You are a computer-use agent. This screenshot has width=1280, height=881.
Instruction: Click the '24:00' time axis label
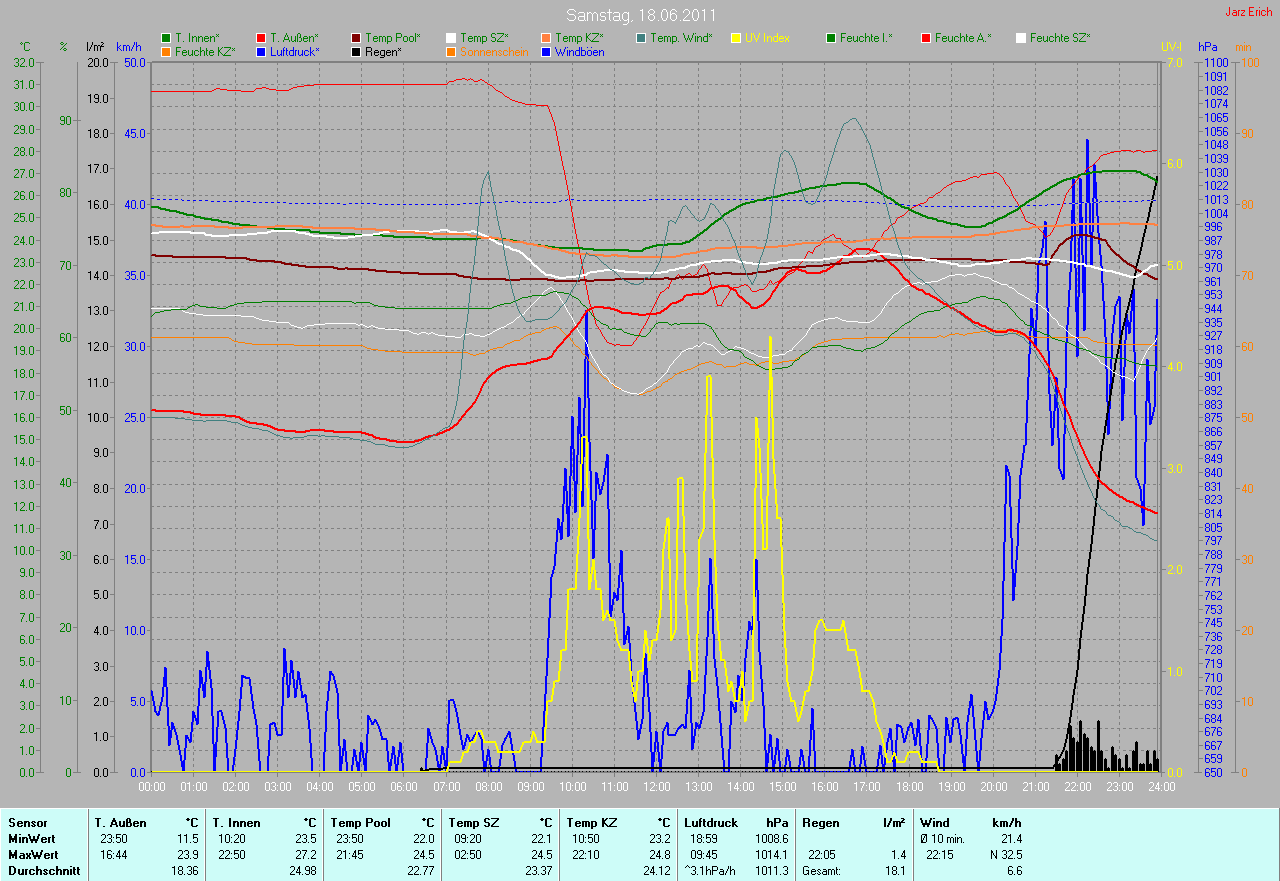pos(1161,787)
